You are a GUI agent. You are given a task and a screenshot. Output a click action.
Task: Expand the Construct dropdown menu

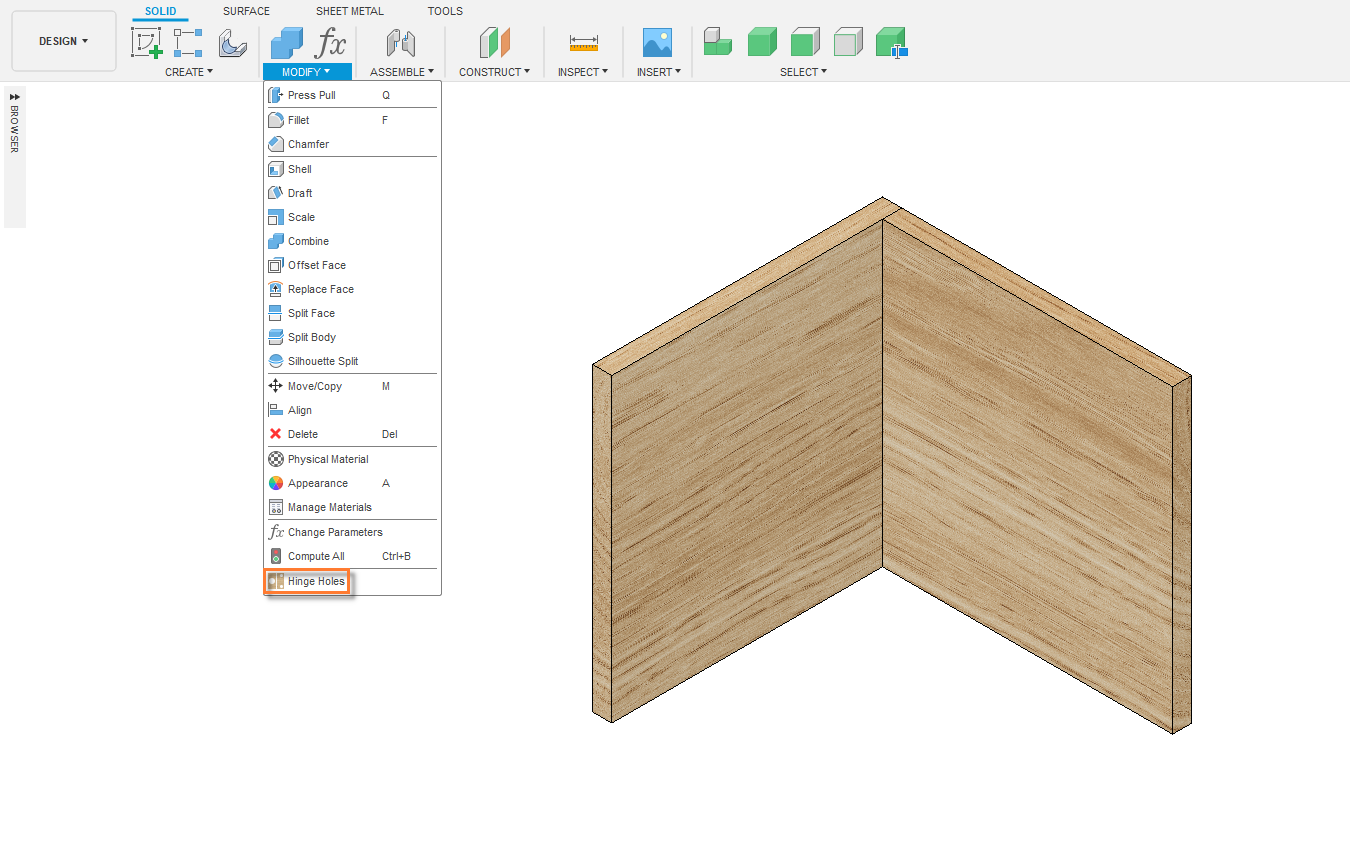point(494,72)
